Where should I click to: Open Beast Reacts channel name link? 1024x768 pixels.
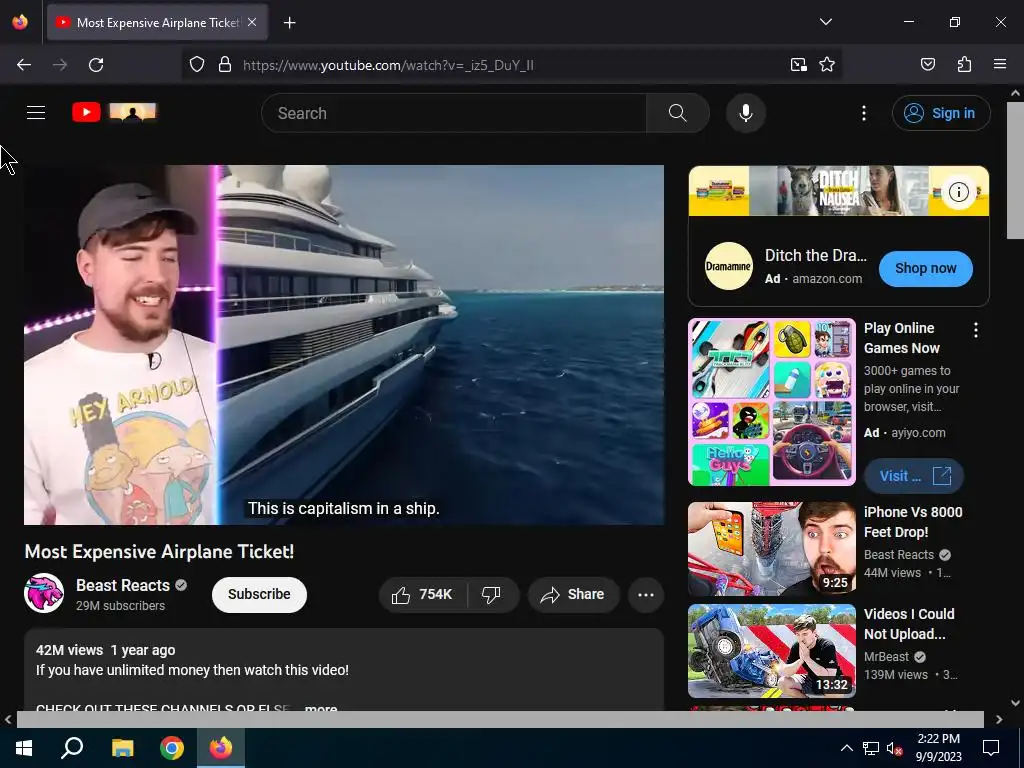pyautogui.click(x=123, y=585)
